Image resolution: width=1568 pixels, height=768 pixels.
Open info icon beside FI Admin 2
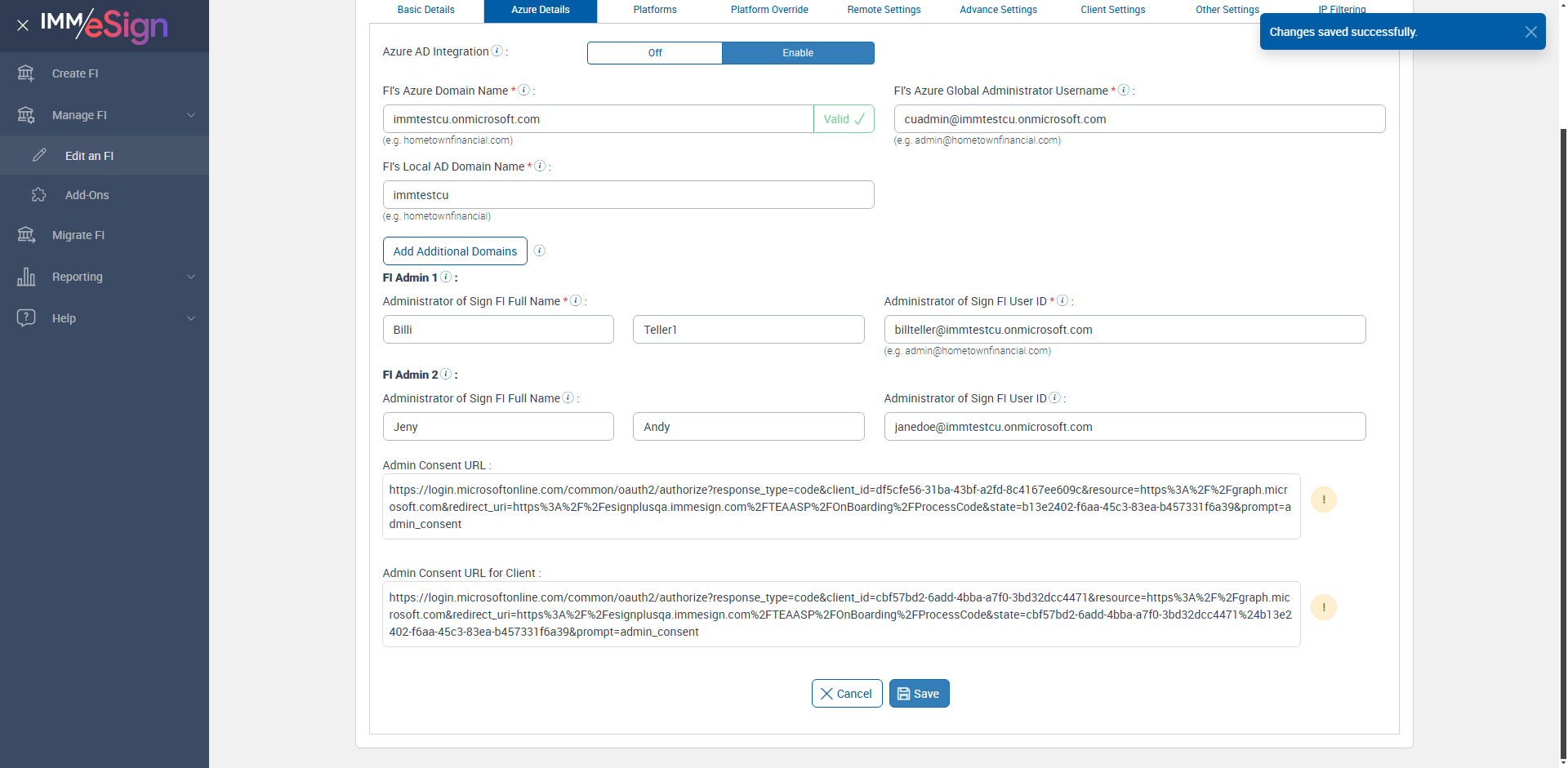[446, 374]
